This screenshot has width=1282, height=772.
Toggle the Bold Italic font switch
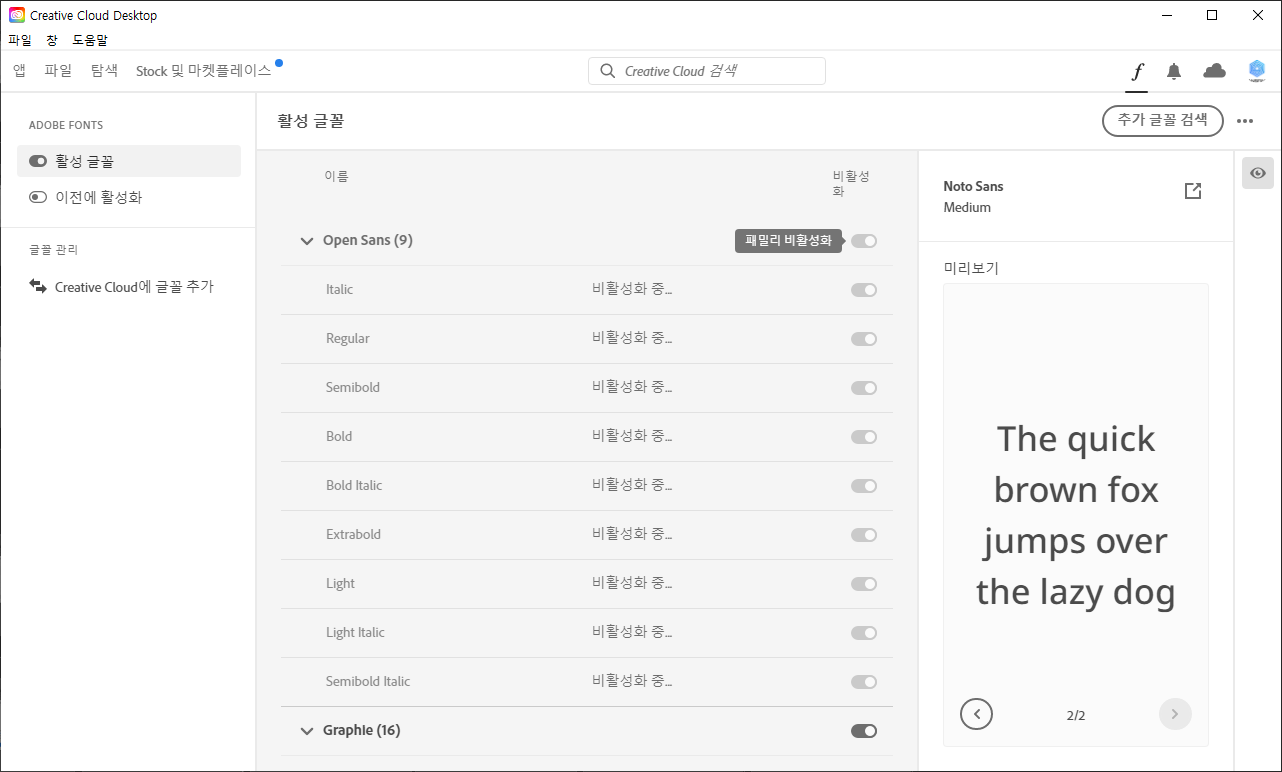(x=864, y=486)
